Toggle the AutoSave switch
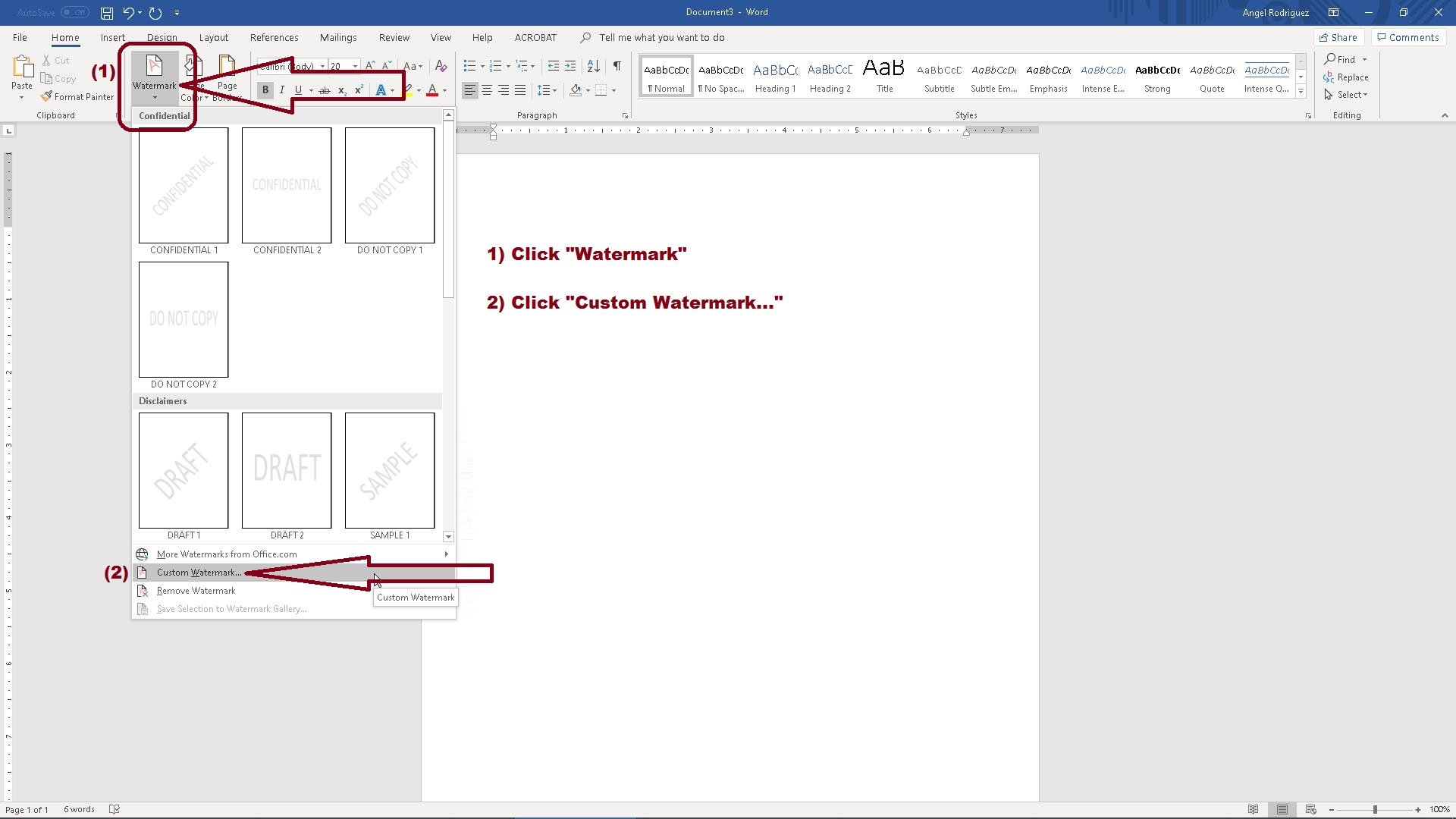This screenshot has width=1456, height=819. (74, 13)
